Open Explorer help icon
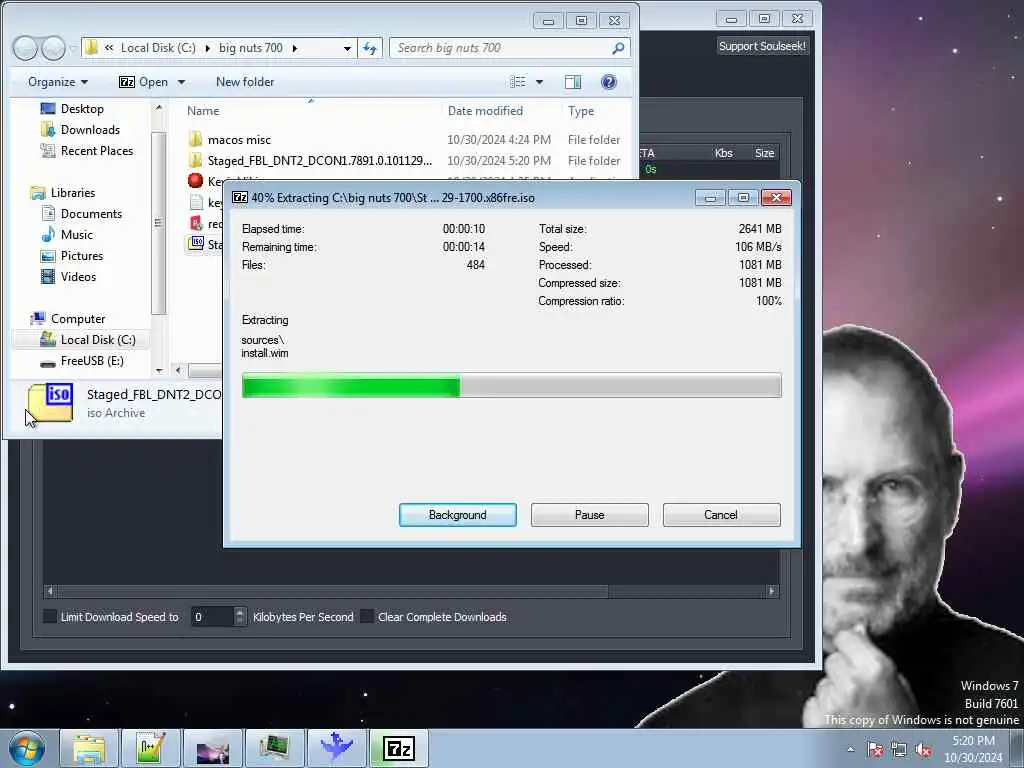This screenshot has height=768, width=1024. [x=609, y=82]
